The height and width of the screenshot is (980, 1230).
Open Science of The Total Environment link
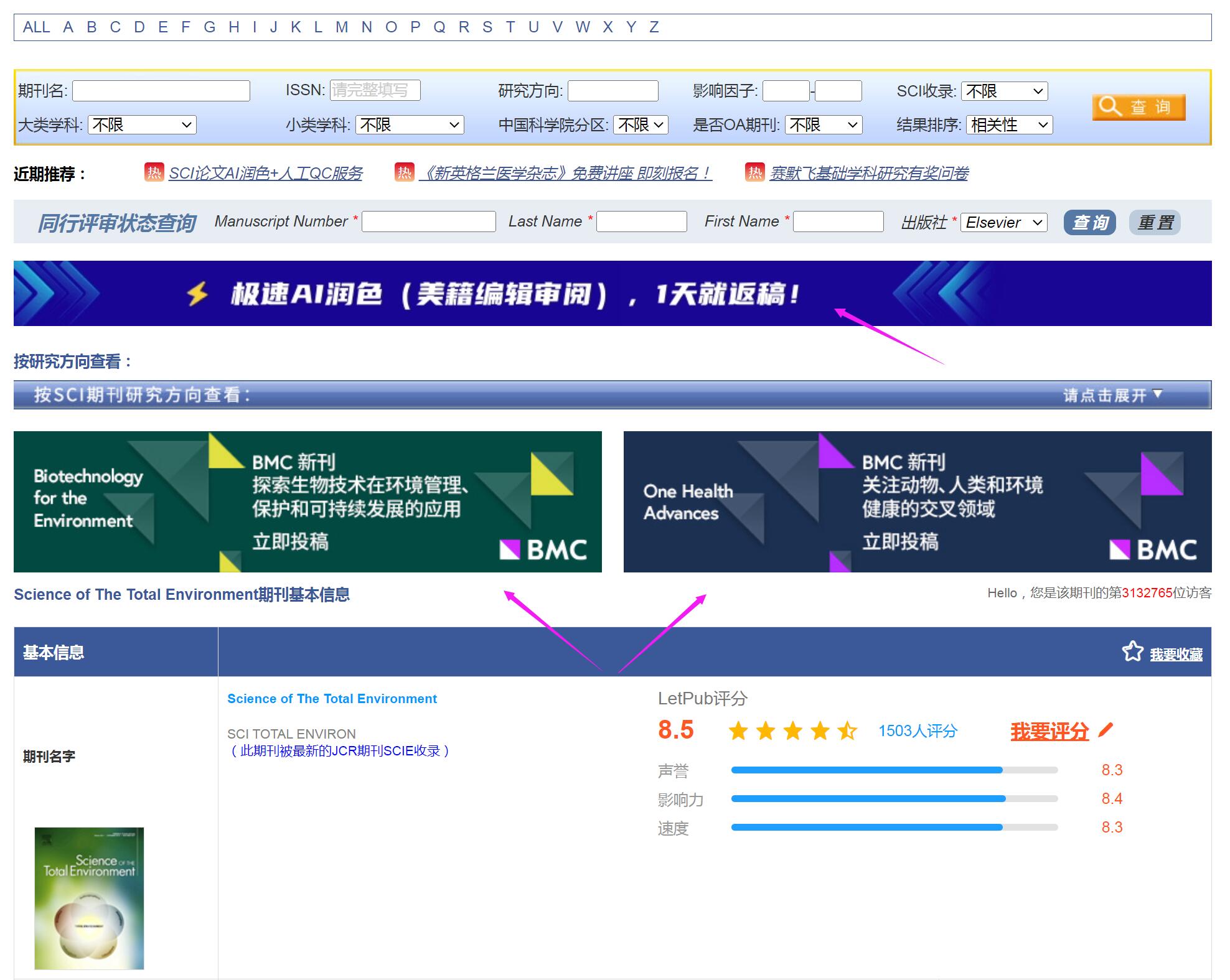[332, 699]
